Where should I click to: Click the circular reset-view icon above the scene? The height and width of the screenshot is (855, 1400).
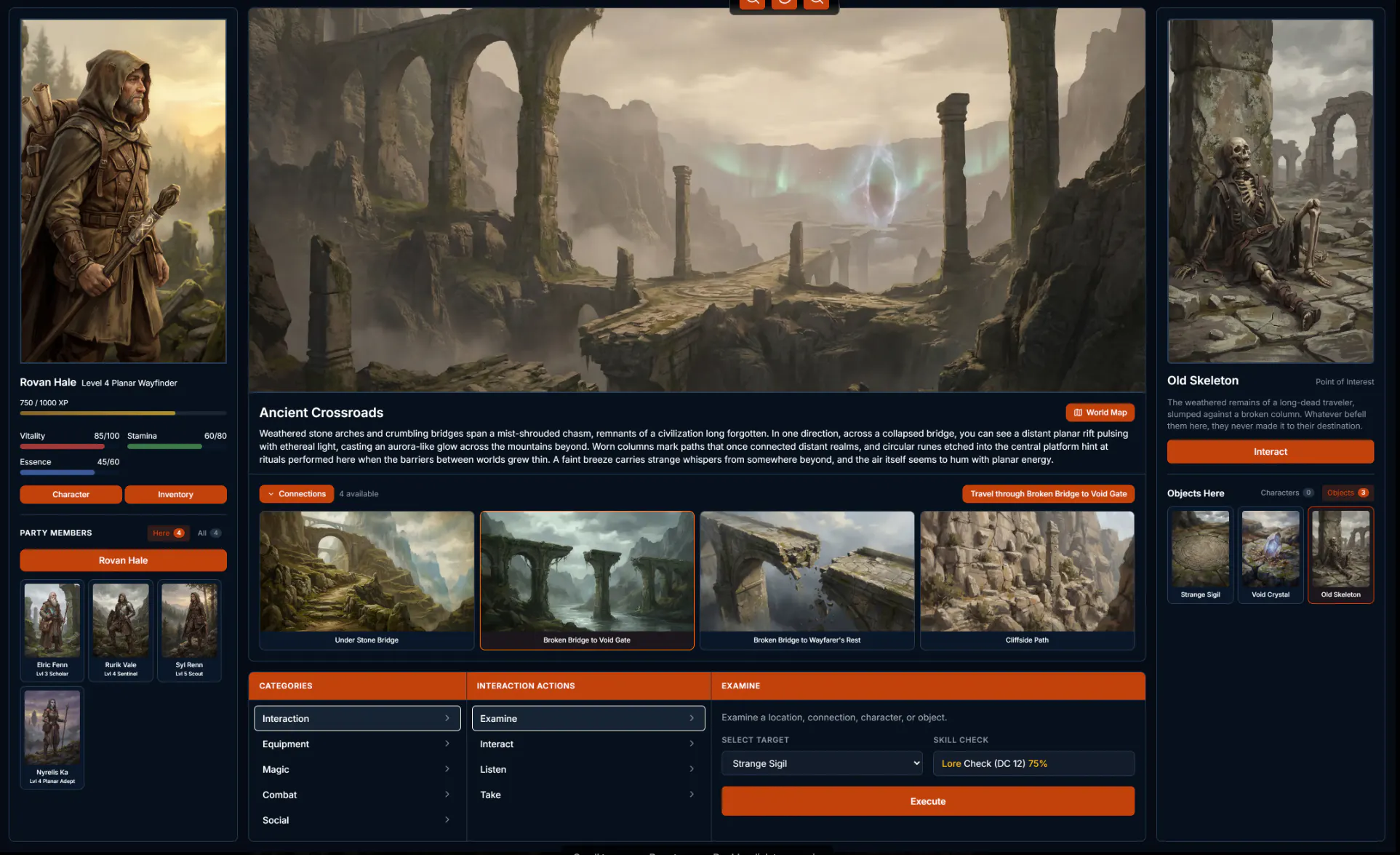click(x=784, y=2)
